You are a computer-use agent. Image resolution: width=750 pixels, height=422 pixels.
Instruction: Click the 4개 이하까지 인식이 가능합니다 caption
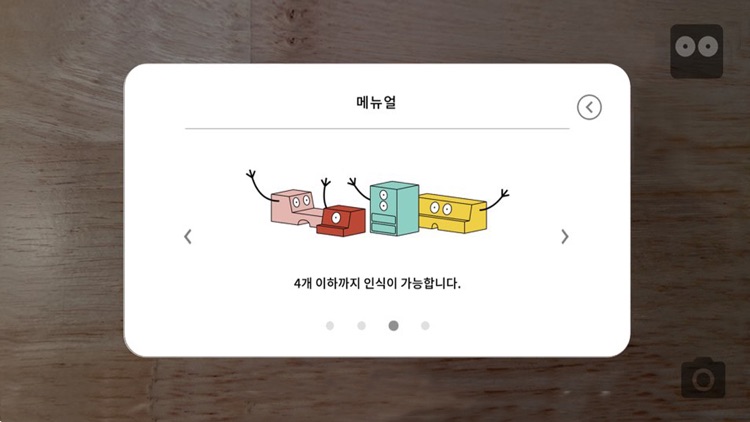pyautogui.click(x=377, y=284)
